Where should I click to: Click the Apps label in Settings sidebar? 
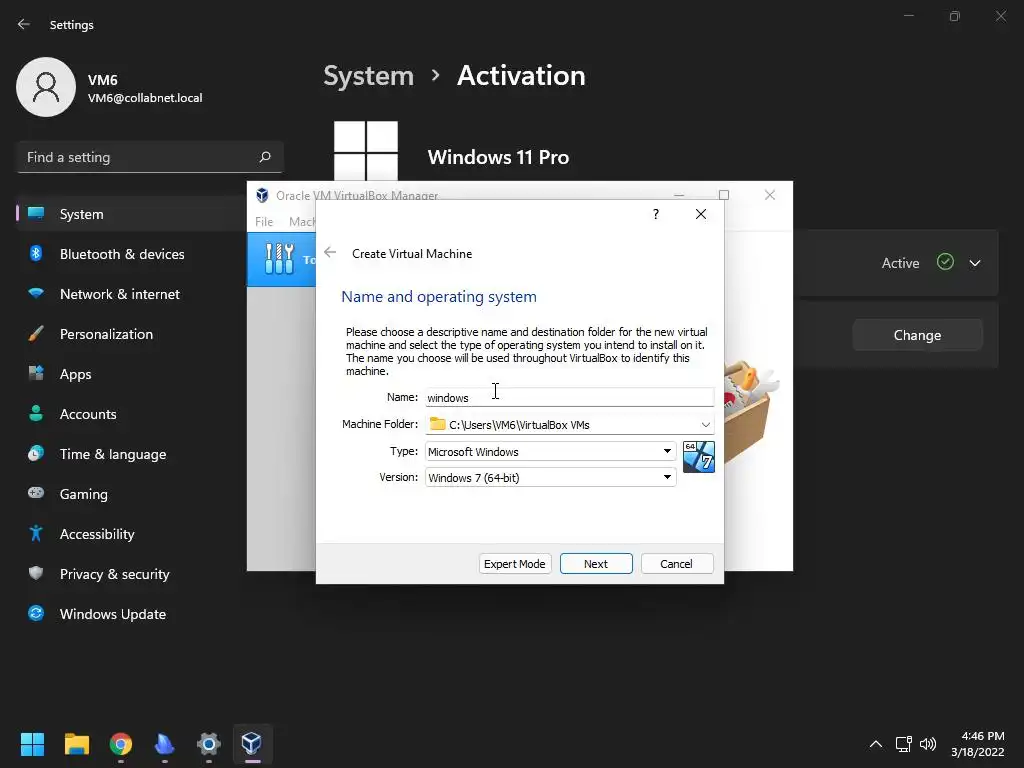(76, 374)
